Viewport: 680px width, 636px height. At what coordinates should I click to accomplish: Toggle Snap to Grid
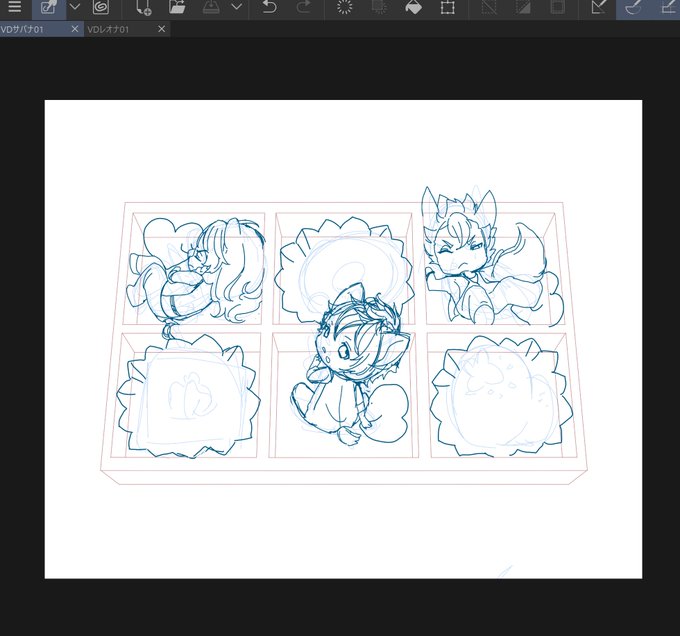(x=670, y=8)
